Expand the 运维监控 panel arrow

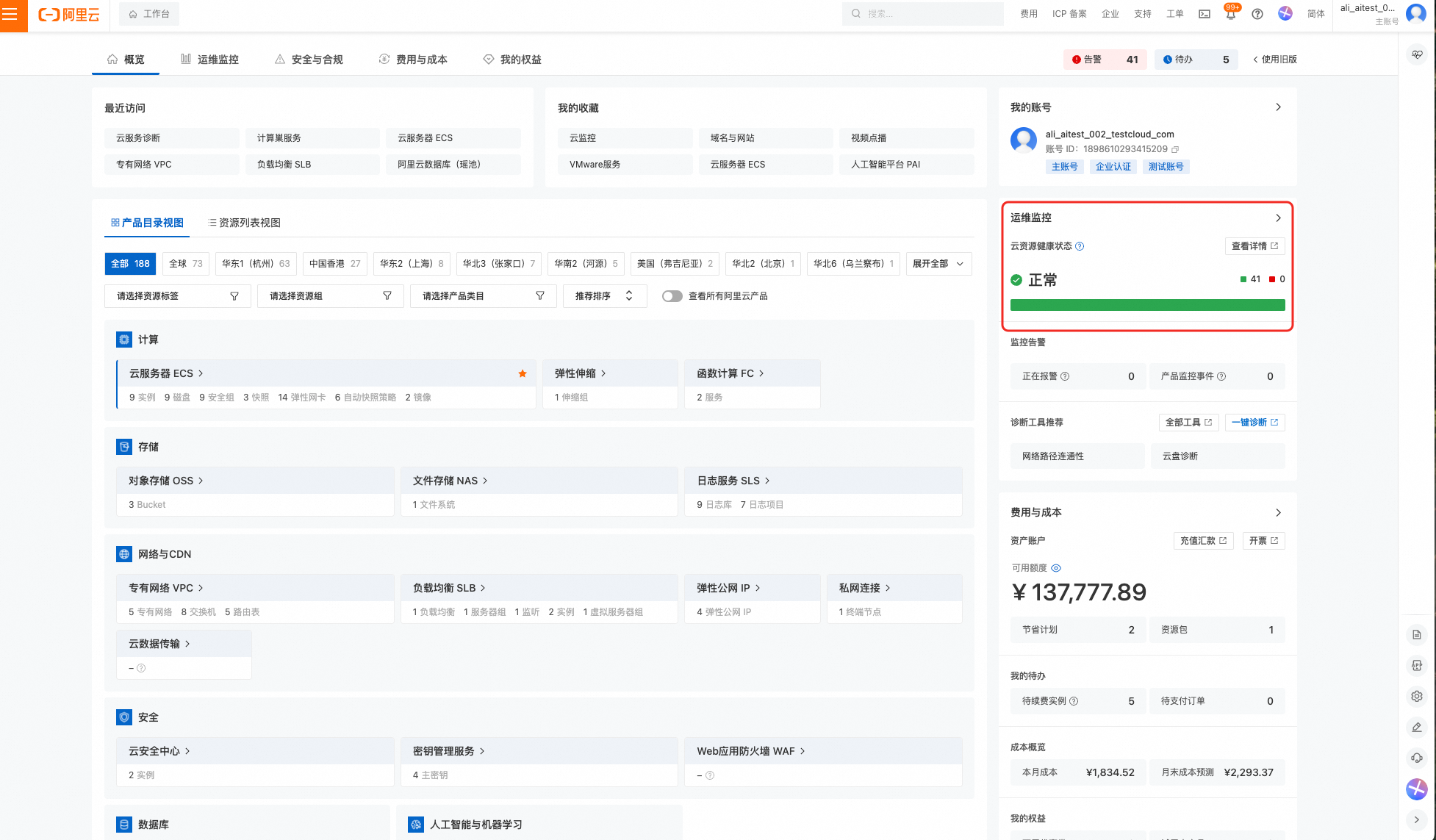(x=1278, y=218)
